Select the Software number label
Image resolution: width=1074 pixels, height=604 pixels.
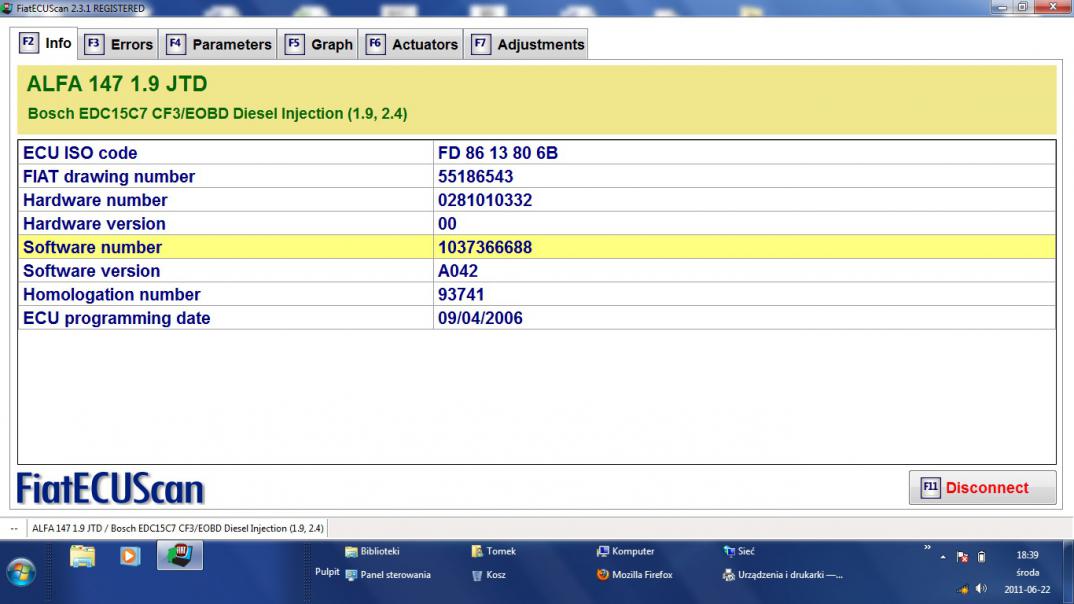pyautogui.click(x=92, y=247)
